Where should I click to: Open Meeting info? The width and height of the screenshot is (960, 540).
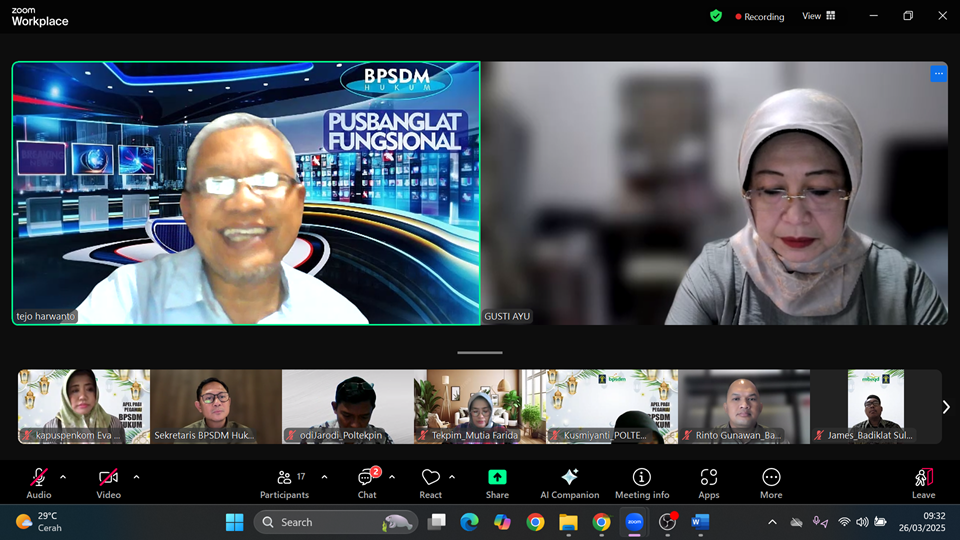642,483
